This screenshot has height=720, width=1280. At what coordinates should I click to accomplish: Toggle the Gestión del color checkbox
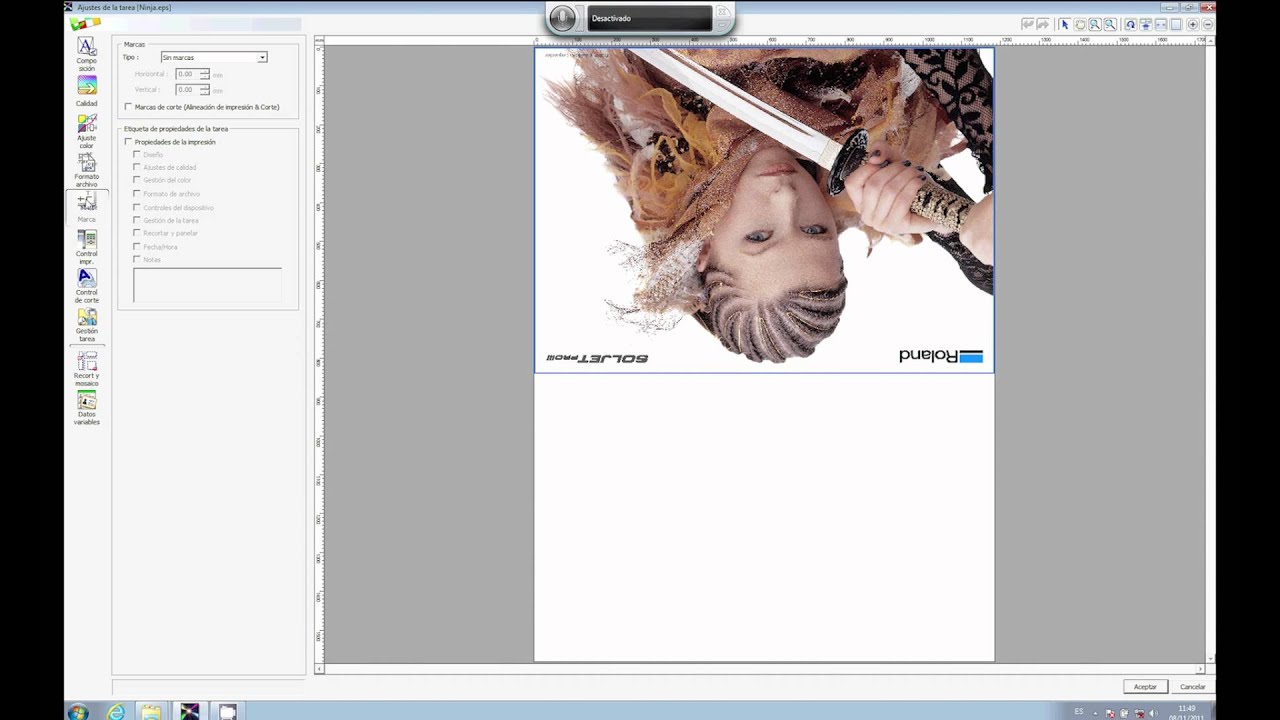click(137, 181)
